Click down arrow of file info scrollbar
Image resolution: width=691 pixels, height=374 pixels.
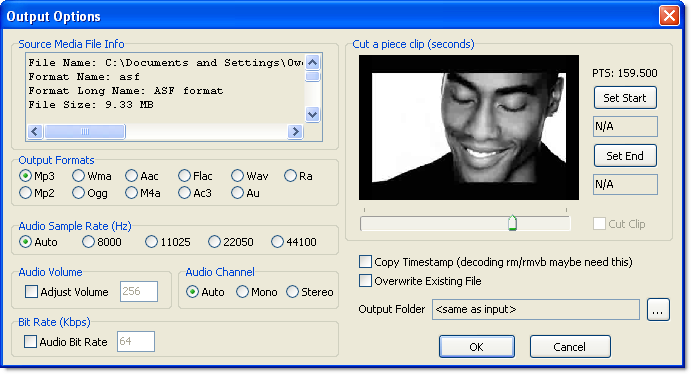tap(312, 115)
